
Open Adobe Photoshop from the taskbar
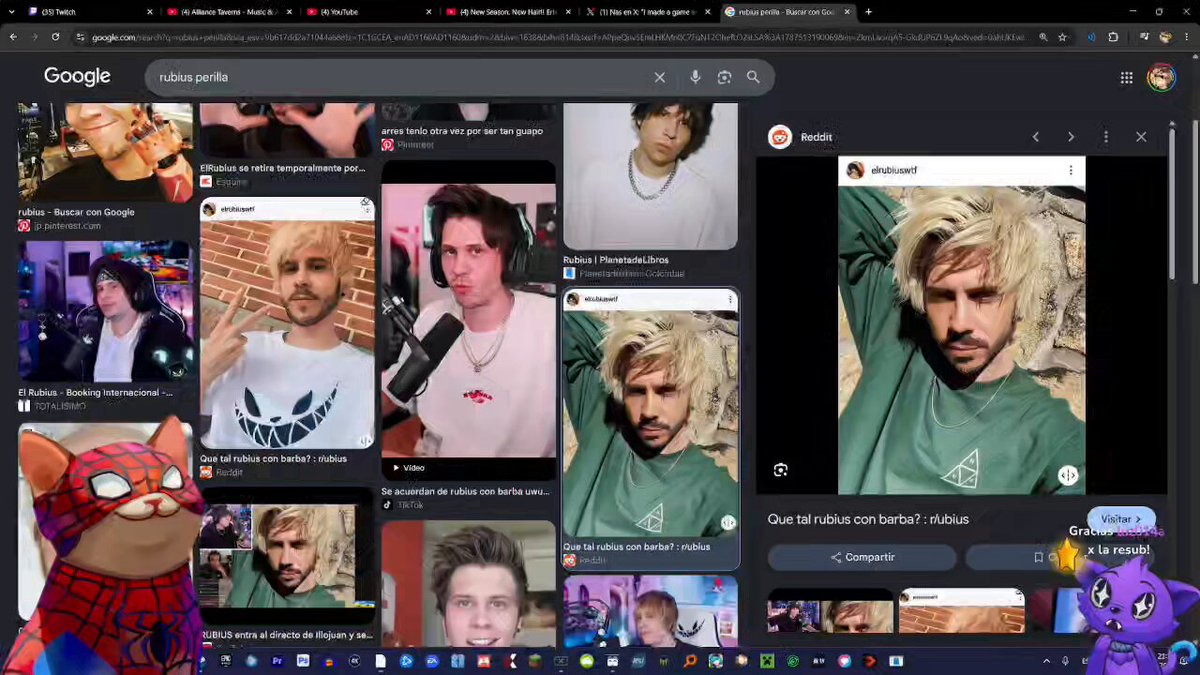pyautogui.click(x=303, y=661)
